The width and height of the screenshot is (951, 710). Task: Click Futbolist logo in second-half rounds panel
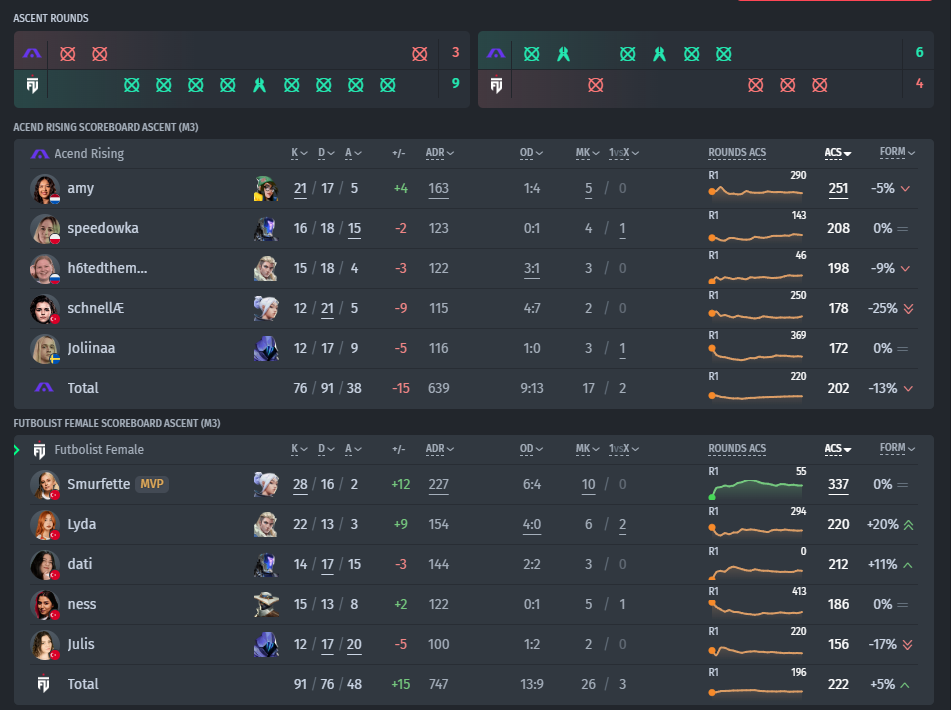tap(496, 85)
